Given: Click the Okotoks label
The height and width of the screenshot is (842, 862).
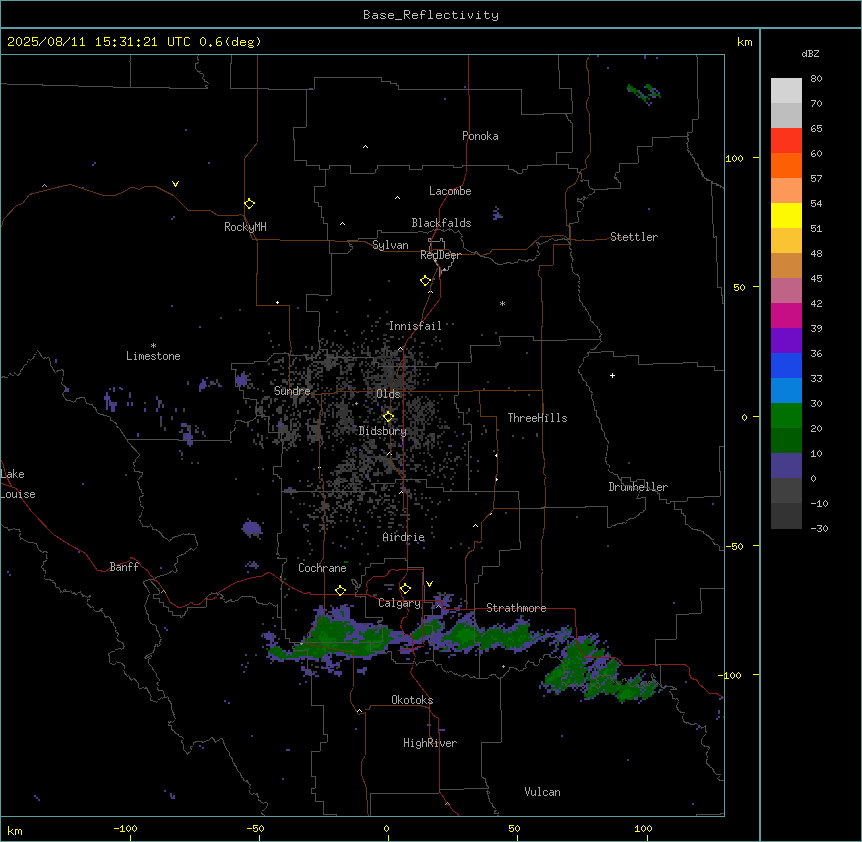Looking at the screenshot, I should point(412,700).
